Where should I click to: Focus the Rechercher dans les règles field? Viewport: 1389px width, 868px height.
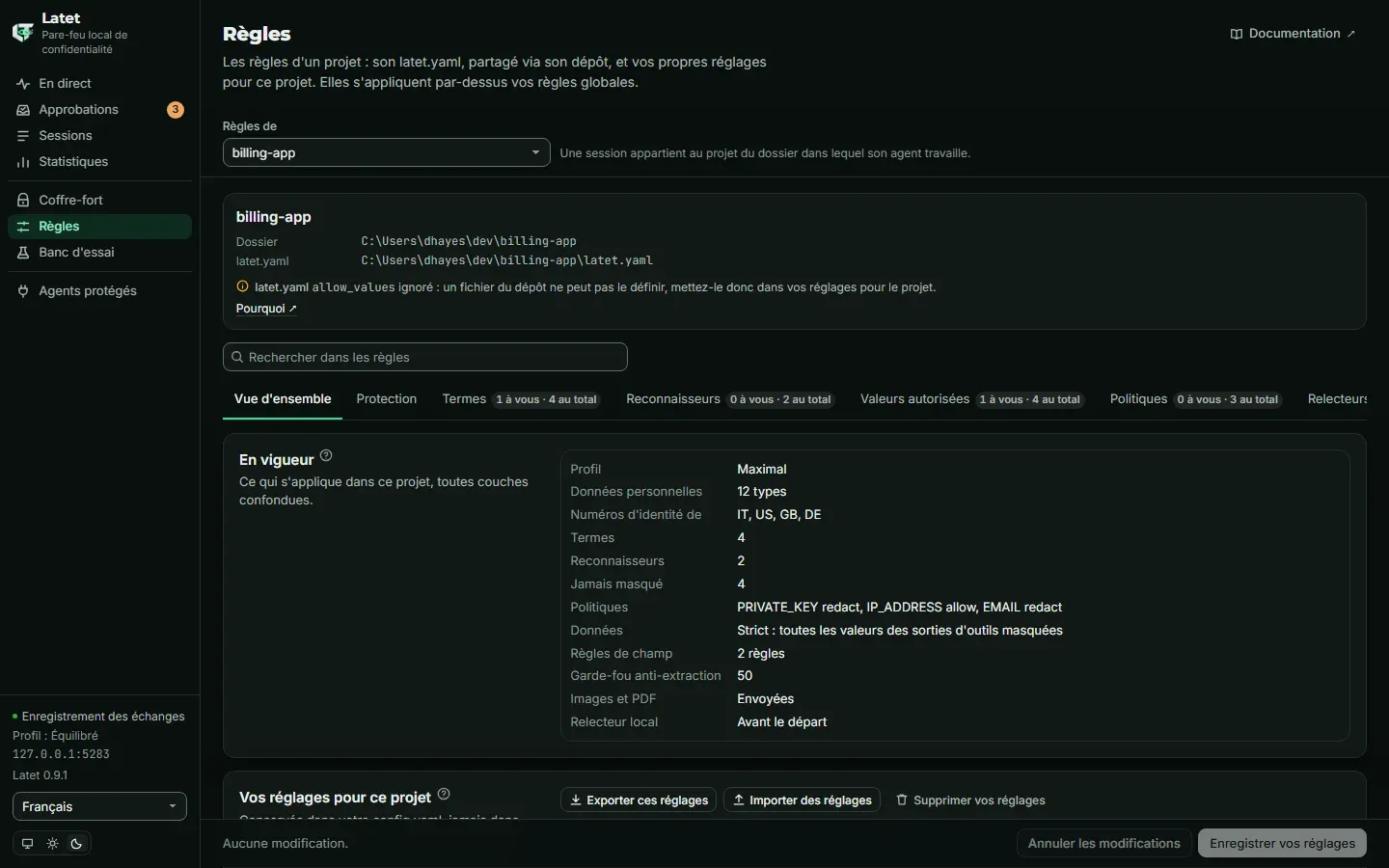click(x=425, y=358)
